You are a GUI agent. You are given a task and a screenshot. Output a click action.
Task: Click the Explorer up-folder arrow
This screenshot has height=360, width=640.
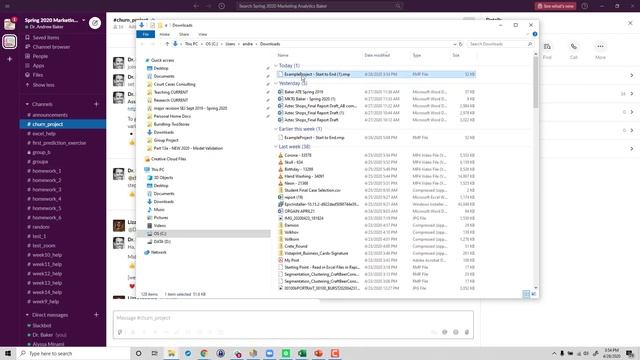167,44
